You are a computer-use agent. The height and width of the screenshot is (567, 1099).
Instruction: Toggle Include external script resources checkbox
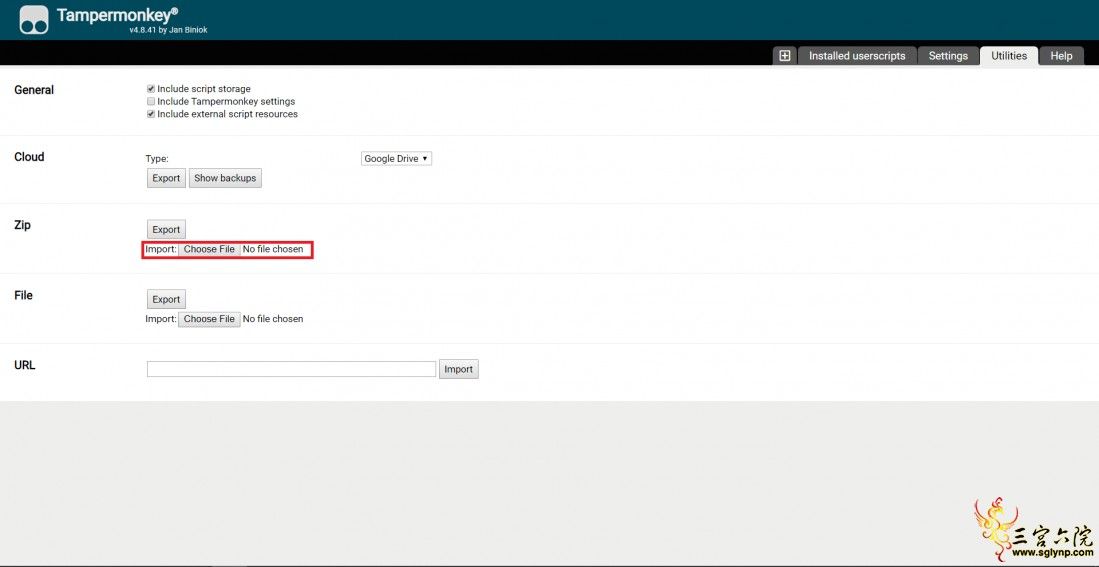pyautogui.click(x=151, y=114)
